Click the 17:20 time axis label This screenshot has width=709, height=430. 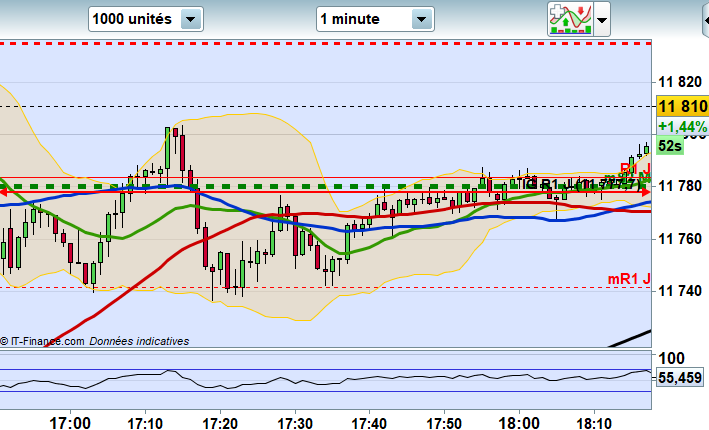(220, 423)
